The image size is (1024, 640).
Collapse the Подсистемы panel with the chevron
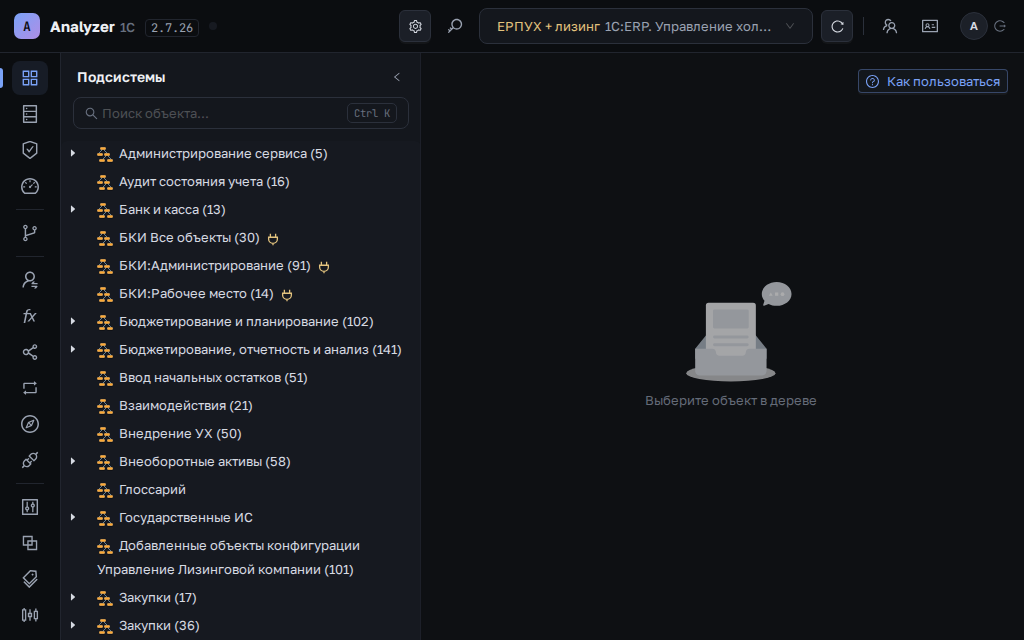coord(397,77)
